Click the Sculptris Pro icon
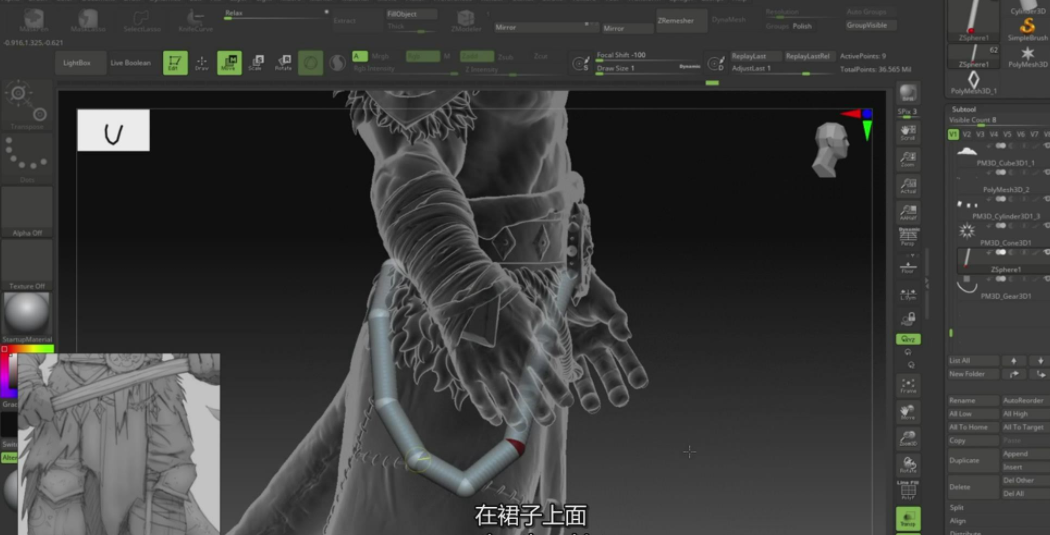1050x535 pixels. (x=338, y=63)
